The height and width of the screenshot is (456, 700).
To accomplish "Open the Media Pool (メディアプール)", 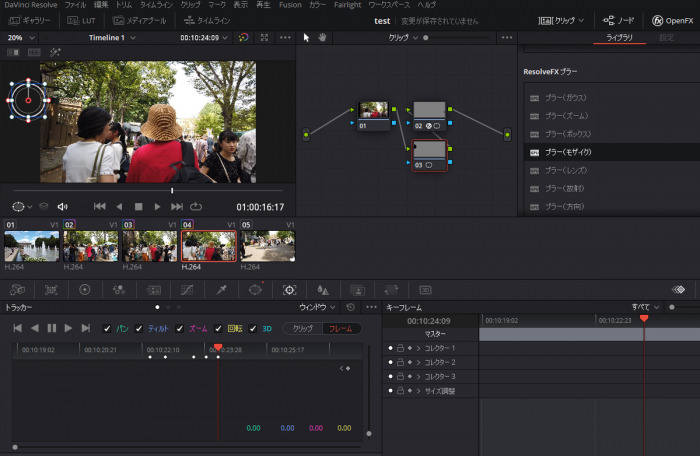I will (x=139, y=21).
